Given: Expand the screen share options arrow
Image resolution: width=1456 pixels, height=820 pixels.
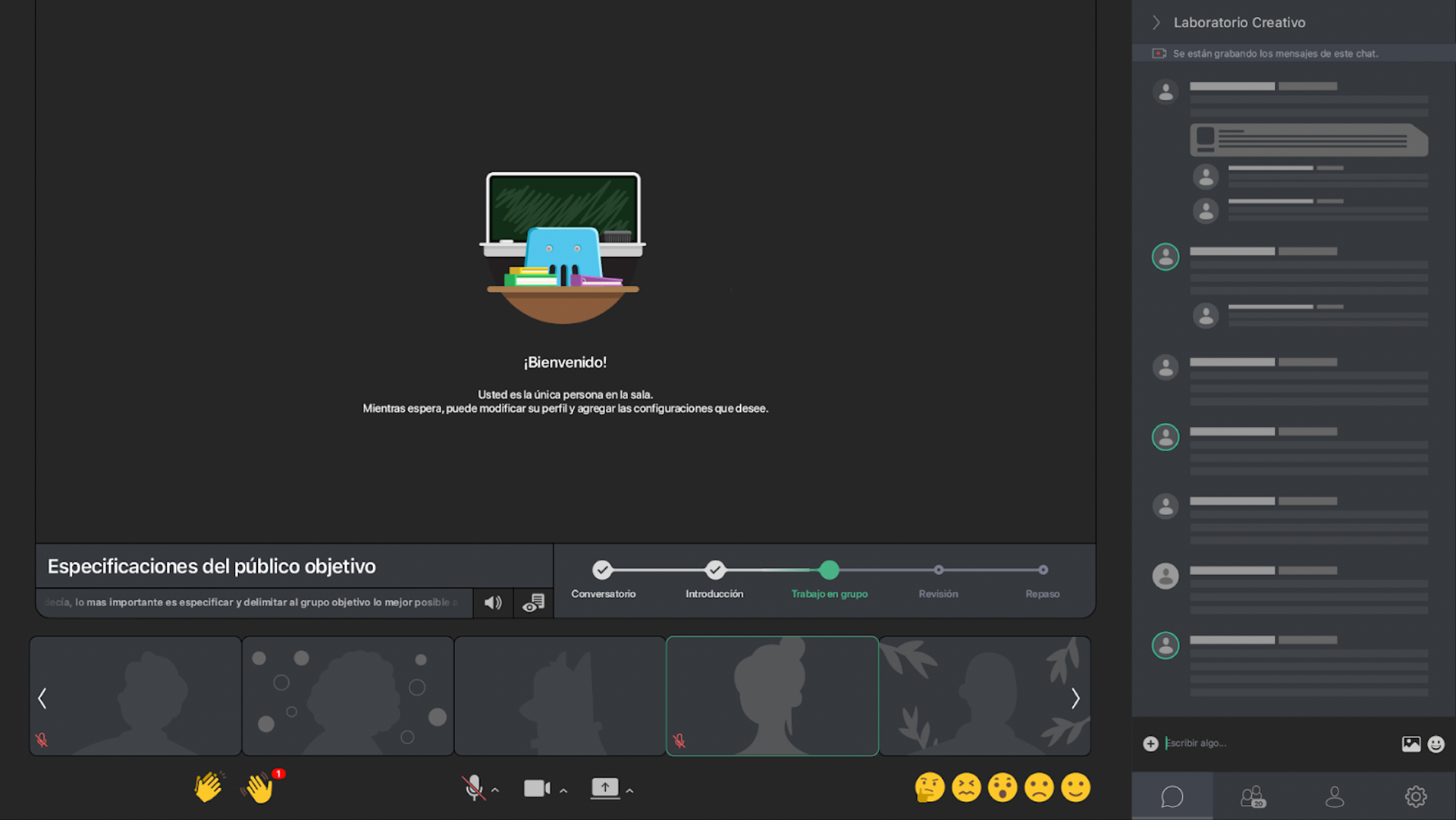Looking at the screenshot, I should click(x=629, y=790).
